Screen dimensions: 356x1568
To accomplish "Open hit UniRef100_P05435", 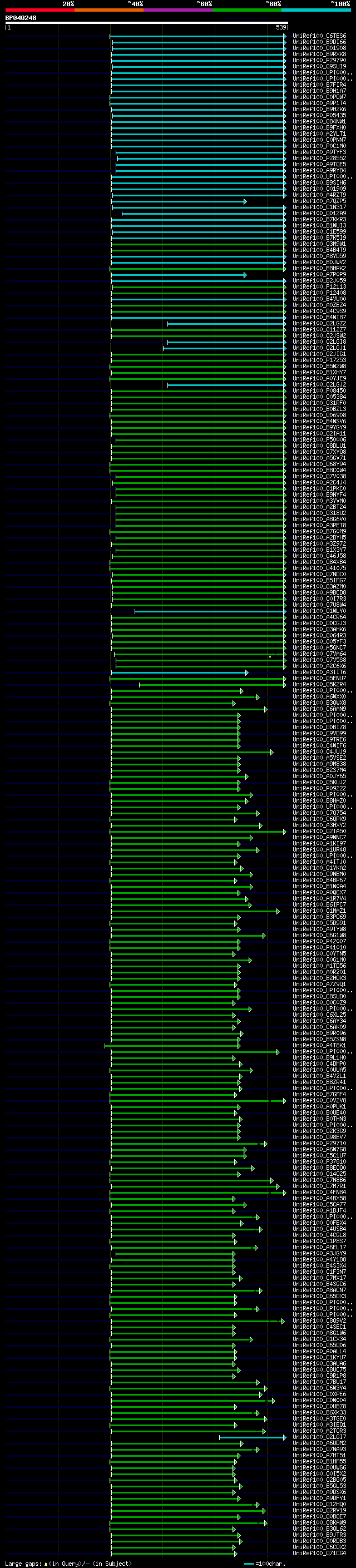I will coord(319,115).
